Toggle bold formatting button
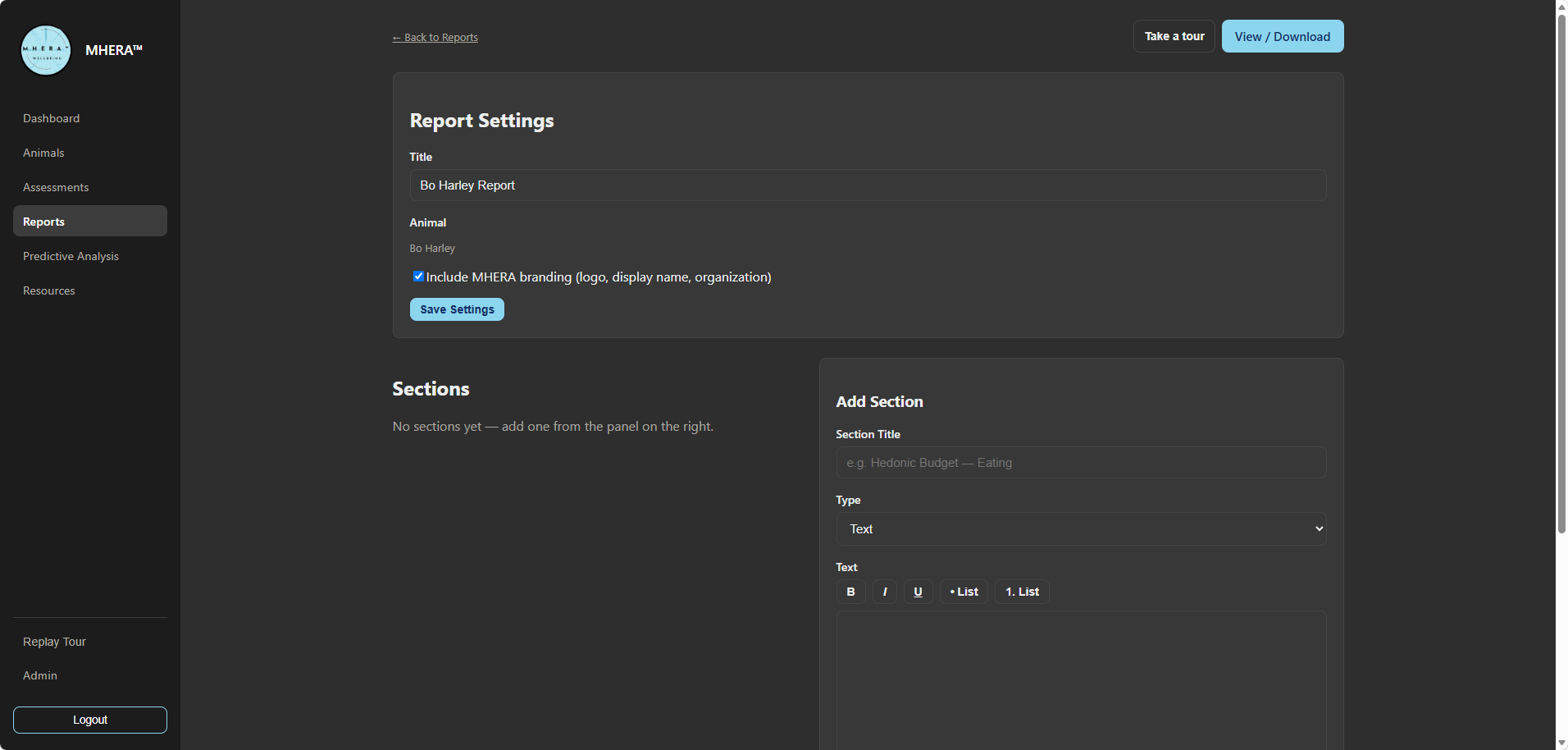 pyautogui.click(x=850, y=592)
